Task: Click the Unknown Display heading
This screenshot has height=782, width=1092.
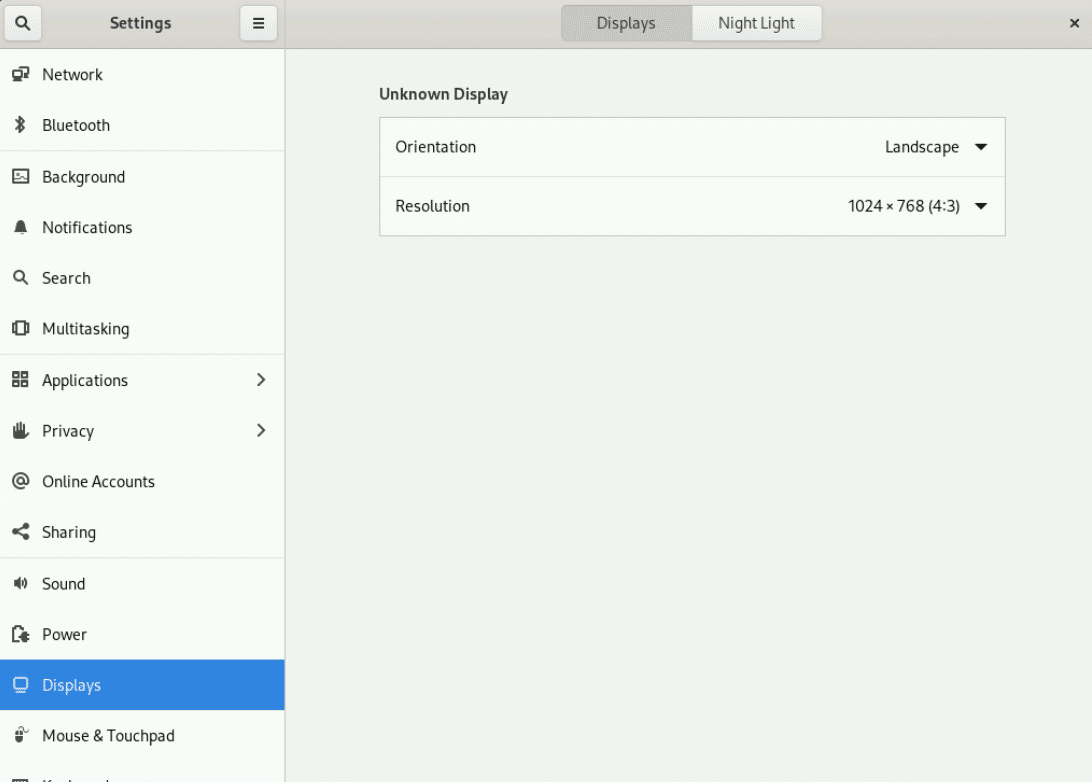Action: [444, 94]
